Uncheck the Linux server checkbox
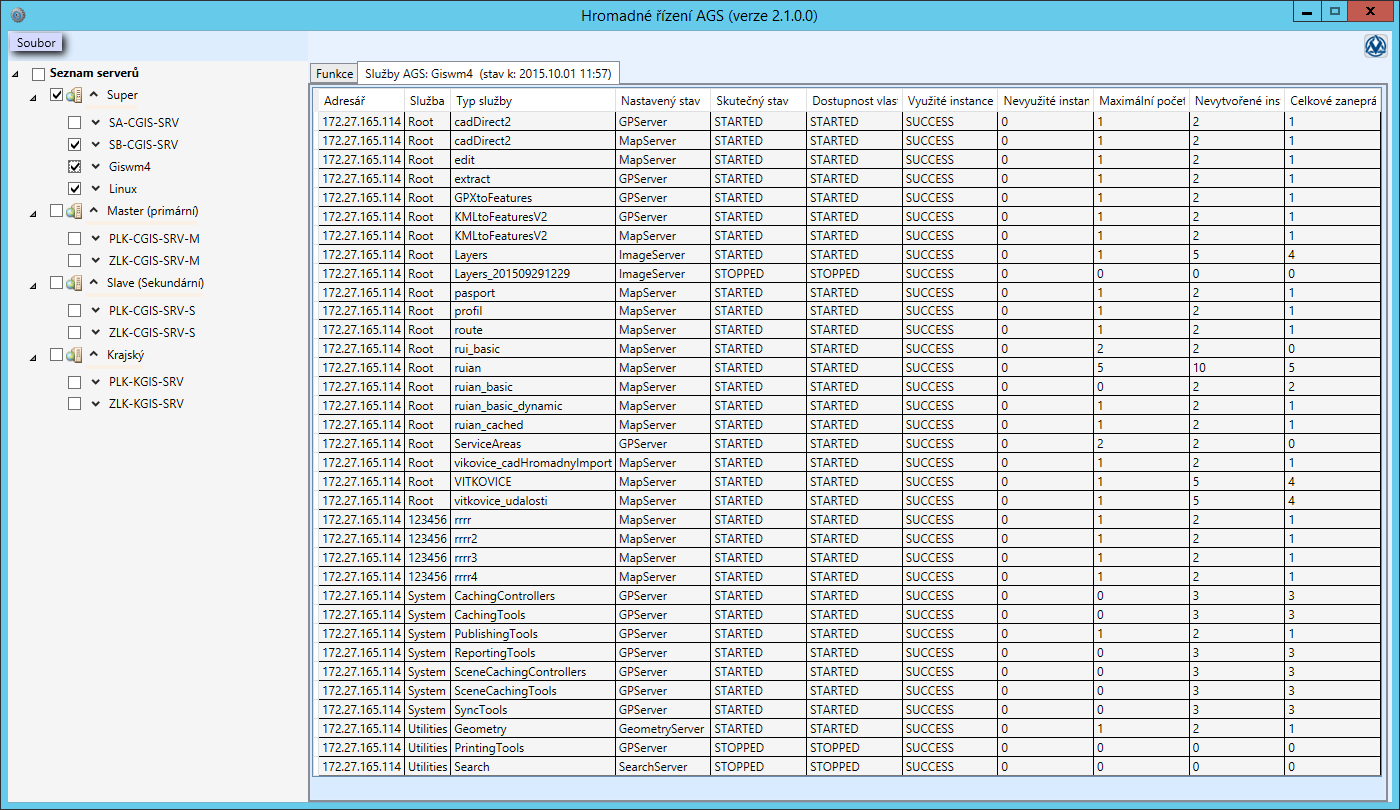 coord(74,189)
